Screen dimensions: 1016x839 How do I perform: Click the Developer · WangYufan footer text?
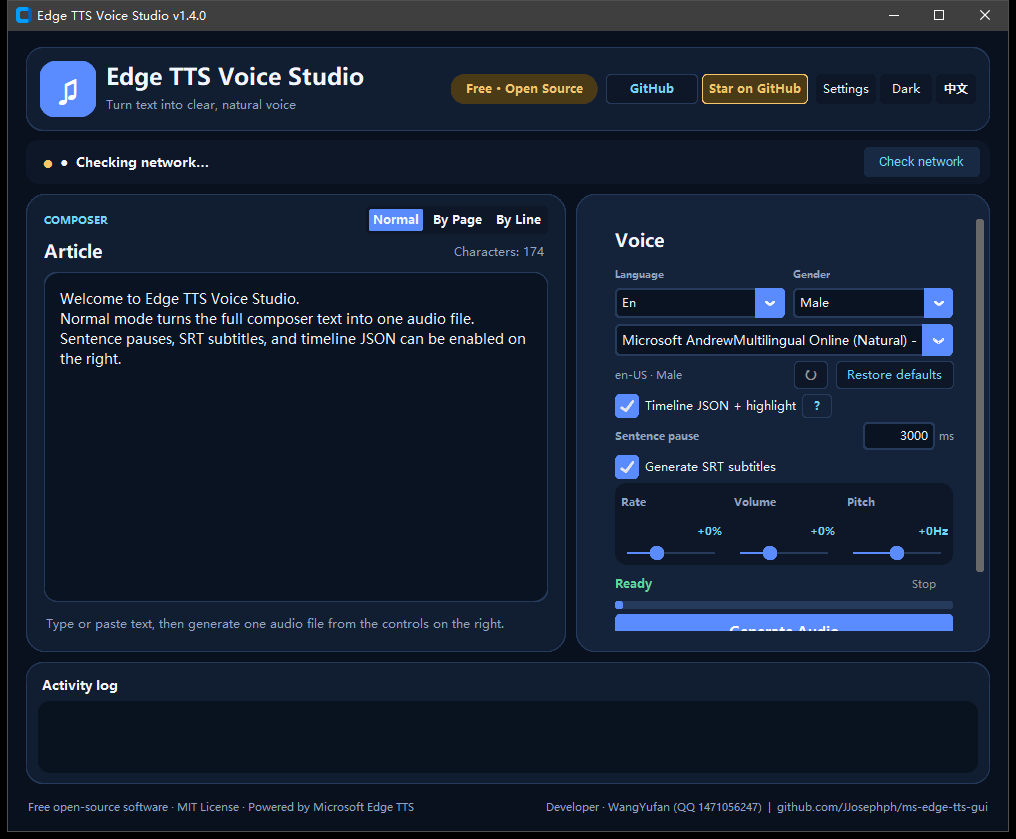(654, 807)
